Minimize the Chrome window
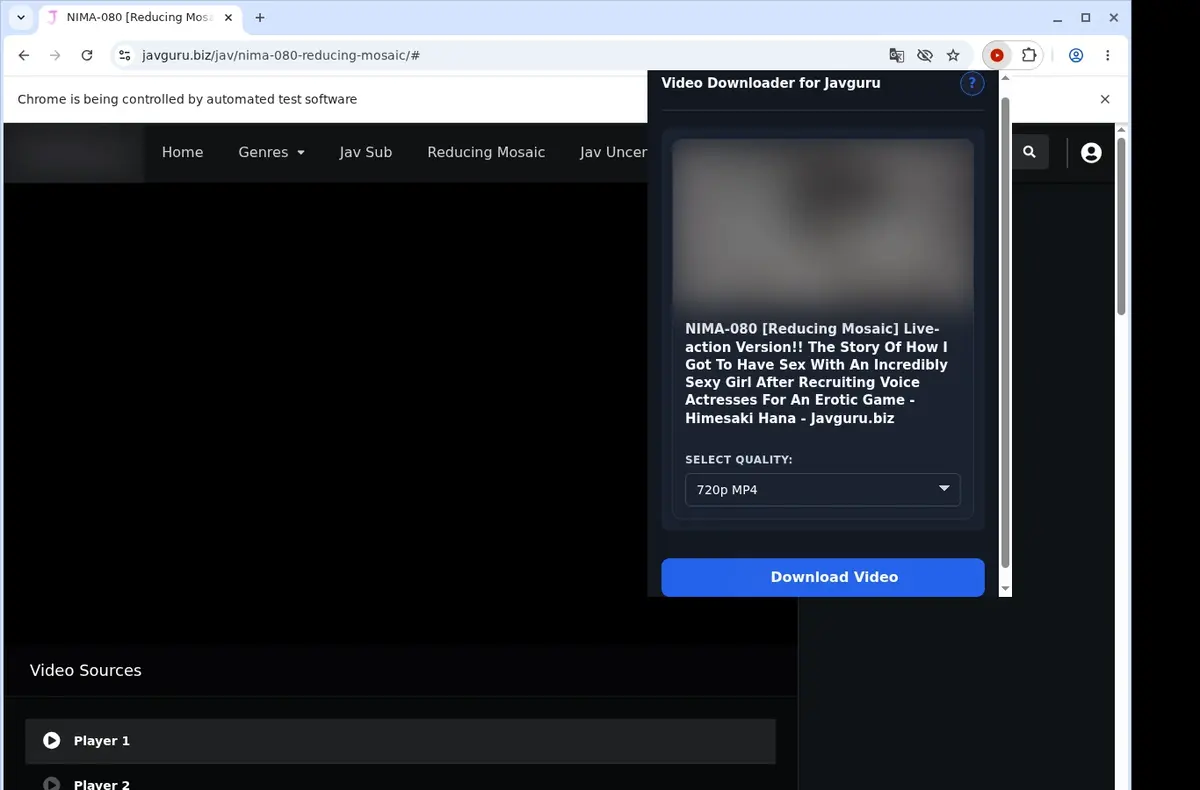 [1059, 17]
